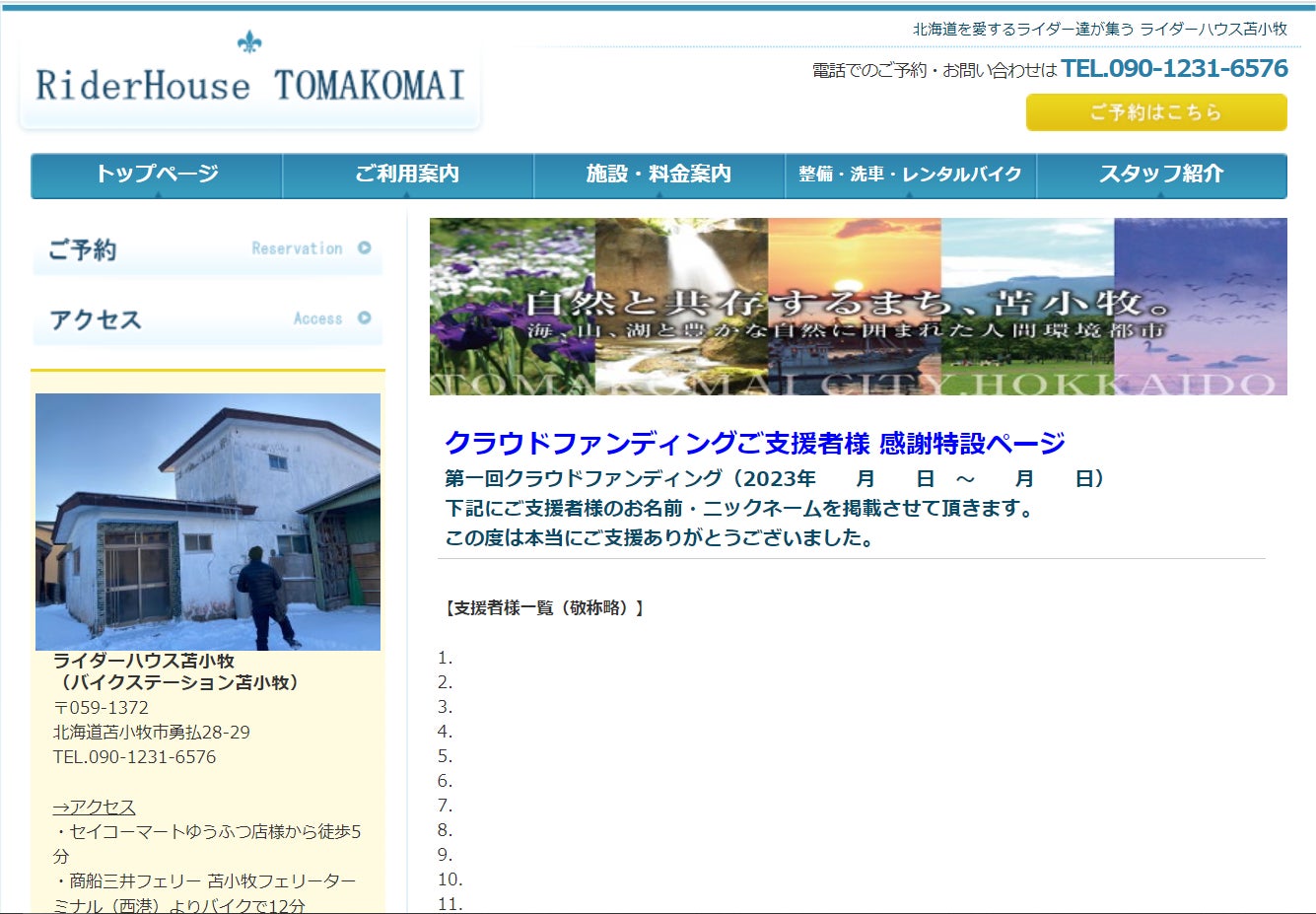Click the header phone number TEL.090-1231-6576
The width and height of the screenshot is (1316, 914).
1174,69
